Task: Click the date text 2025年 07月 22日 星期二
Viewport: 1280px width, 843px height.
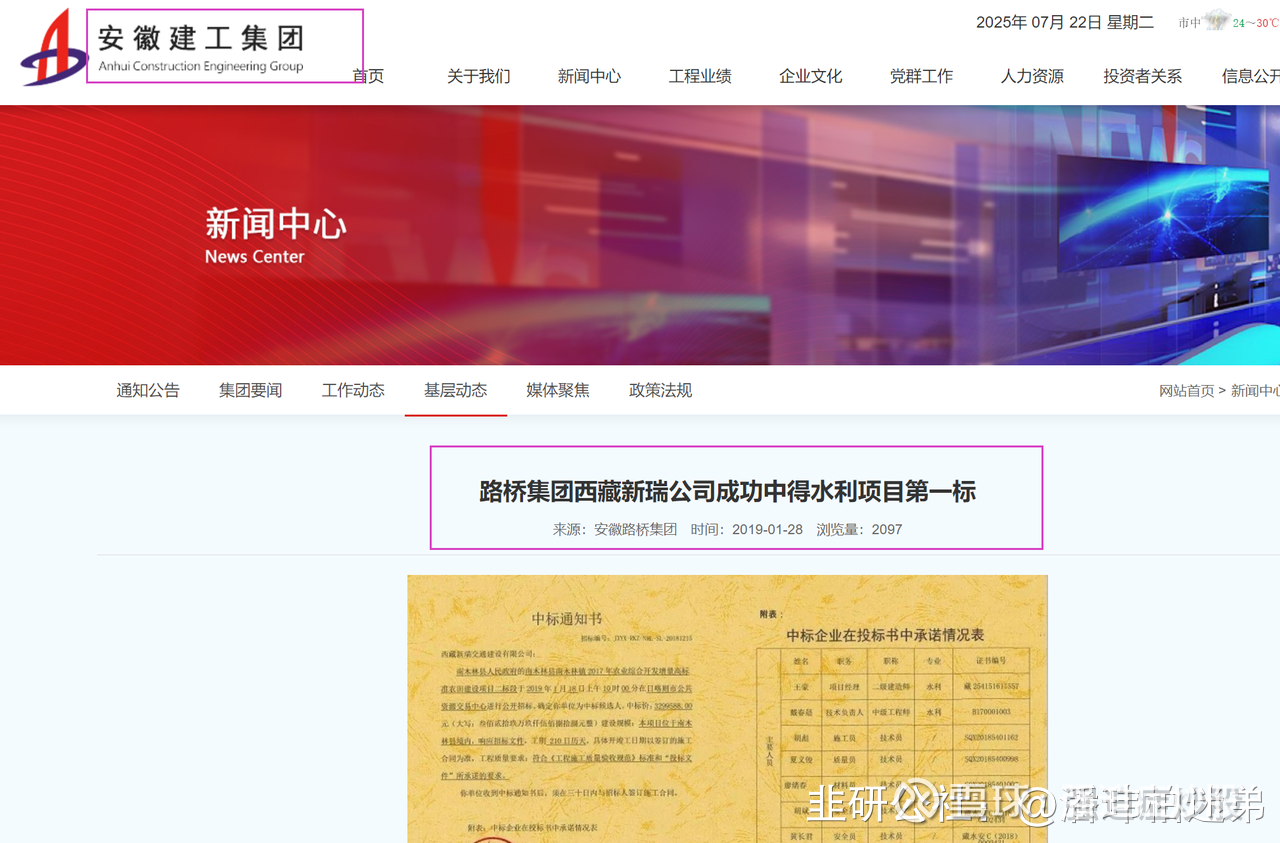Action: [x=1065, y=22]
